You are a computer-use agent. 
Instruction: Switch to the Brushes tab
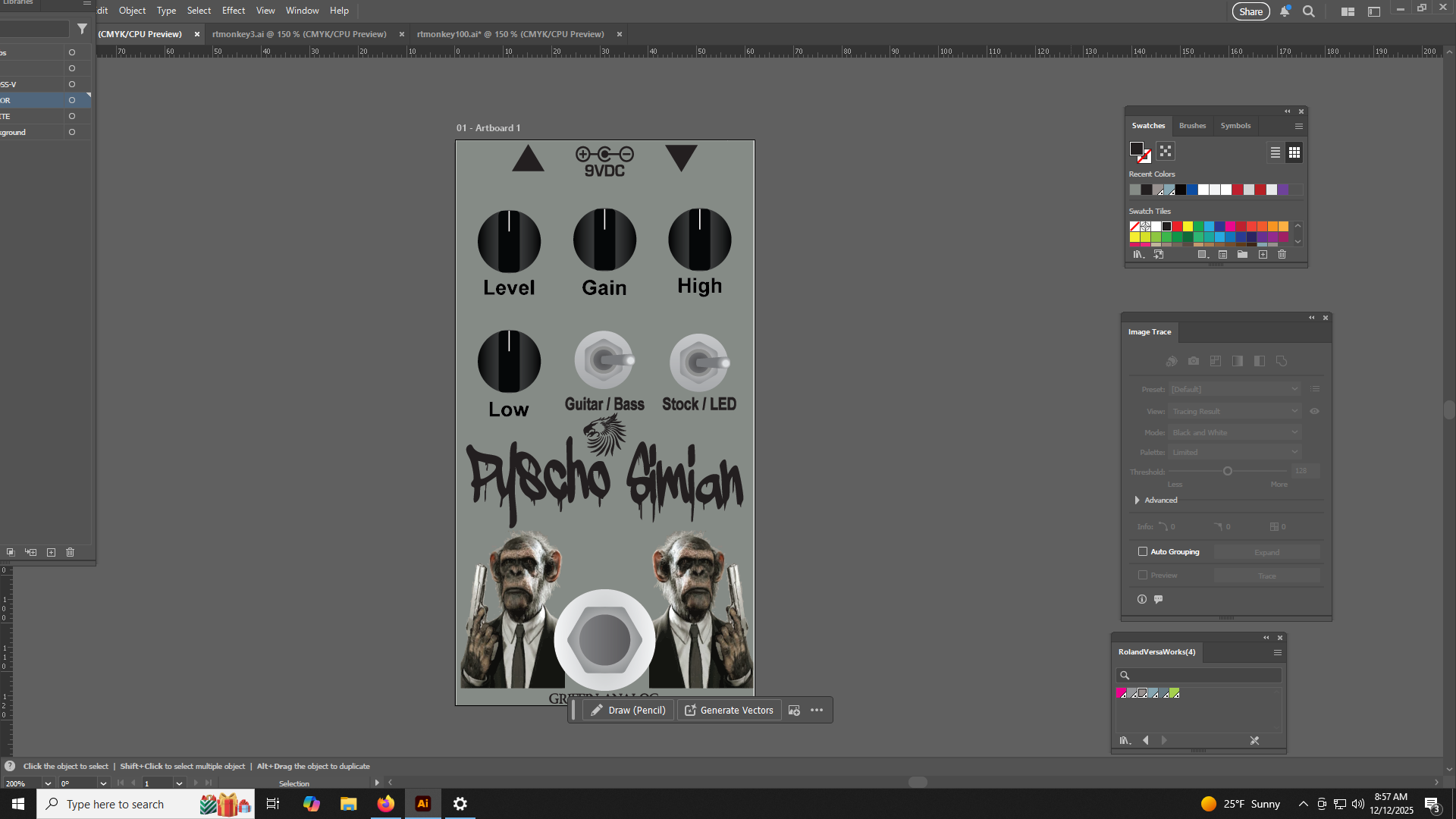pos(1192,126)
